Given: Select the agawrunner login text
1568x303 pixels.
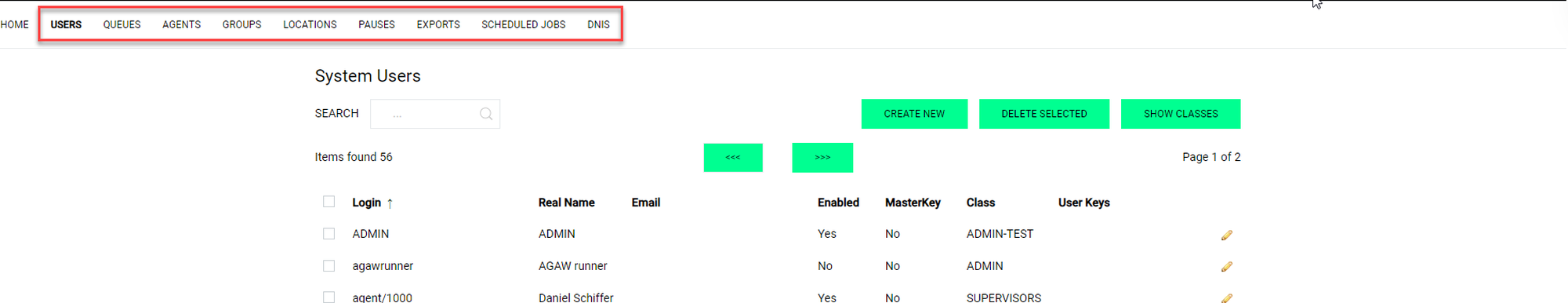Looking at the screenshot, I should tap(383, 266).
